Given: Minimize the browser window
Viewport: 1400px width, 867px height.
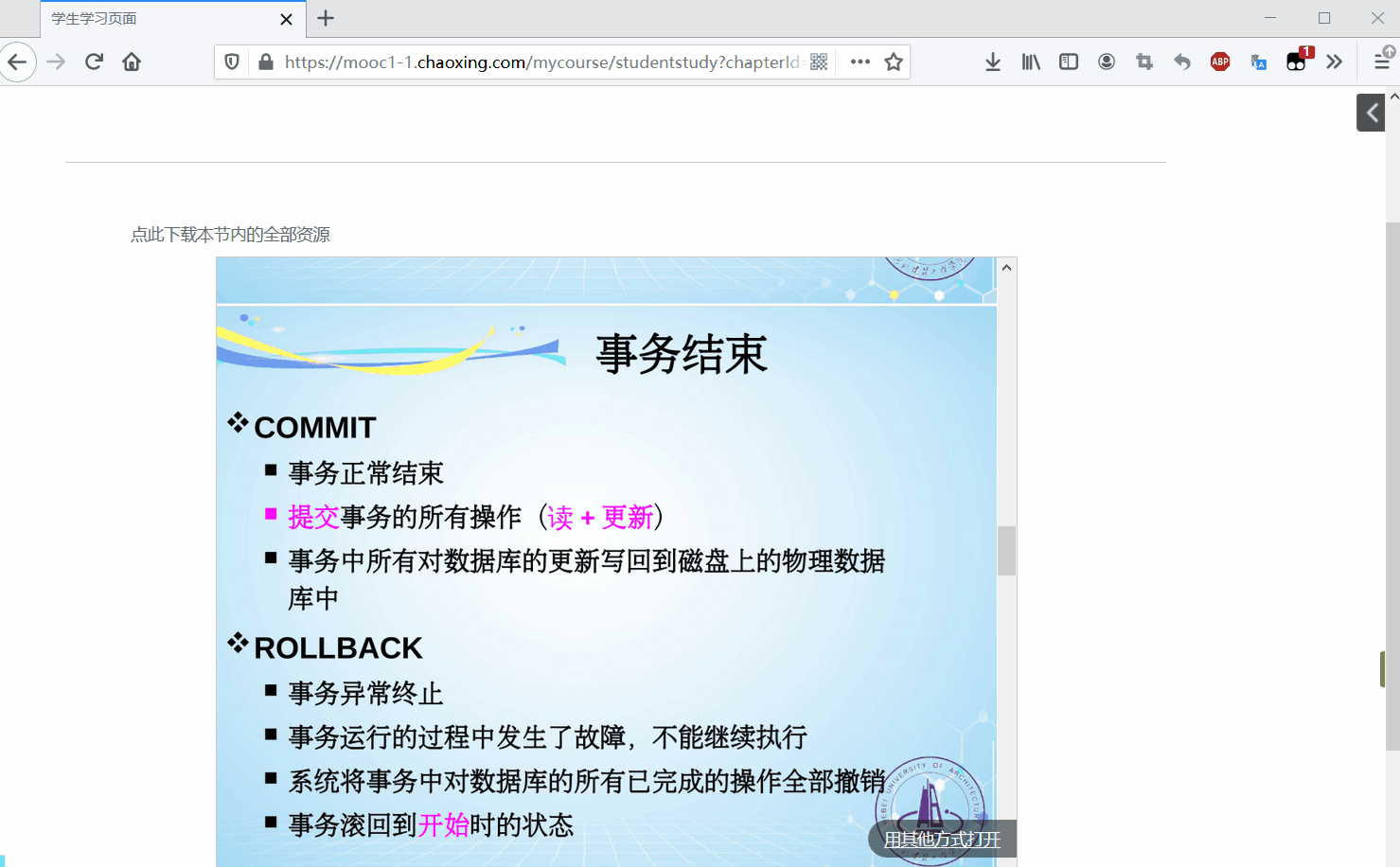Looking at the screenshot, I should click(1270, 18).
